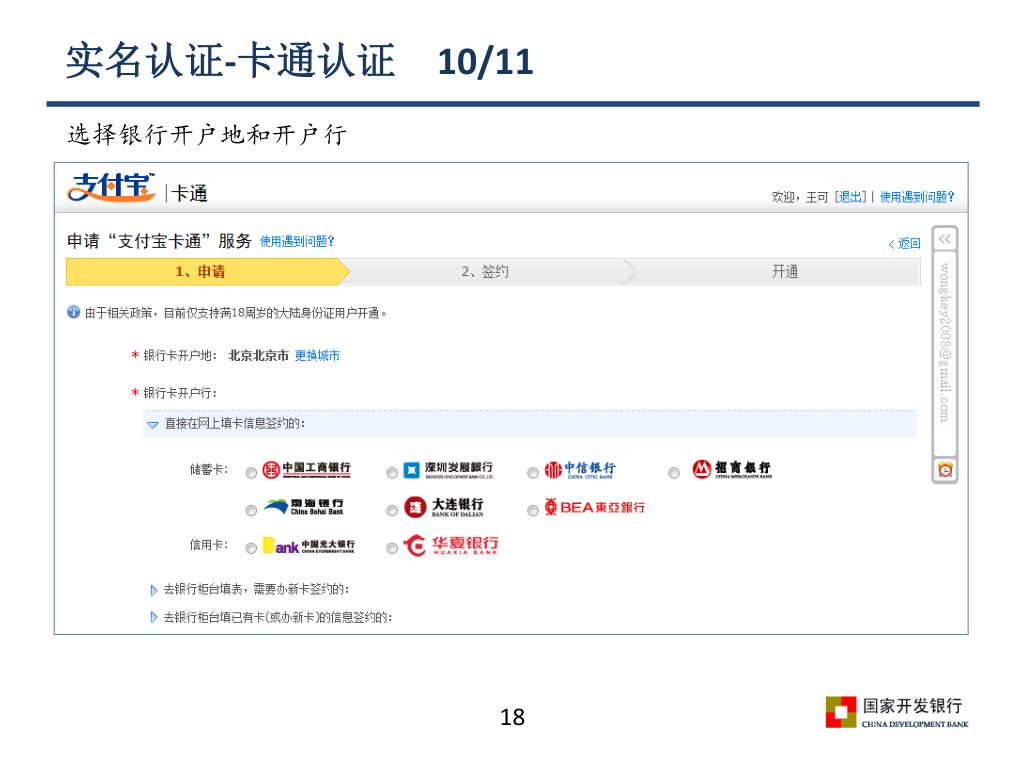Select the 渤海银行 radio button
The height and width of the screenshot is (768, 1024).
point(251,511)
